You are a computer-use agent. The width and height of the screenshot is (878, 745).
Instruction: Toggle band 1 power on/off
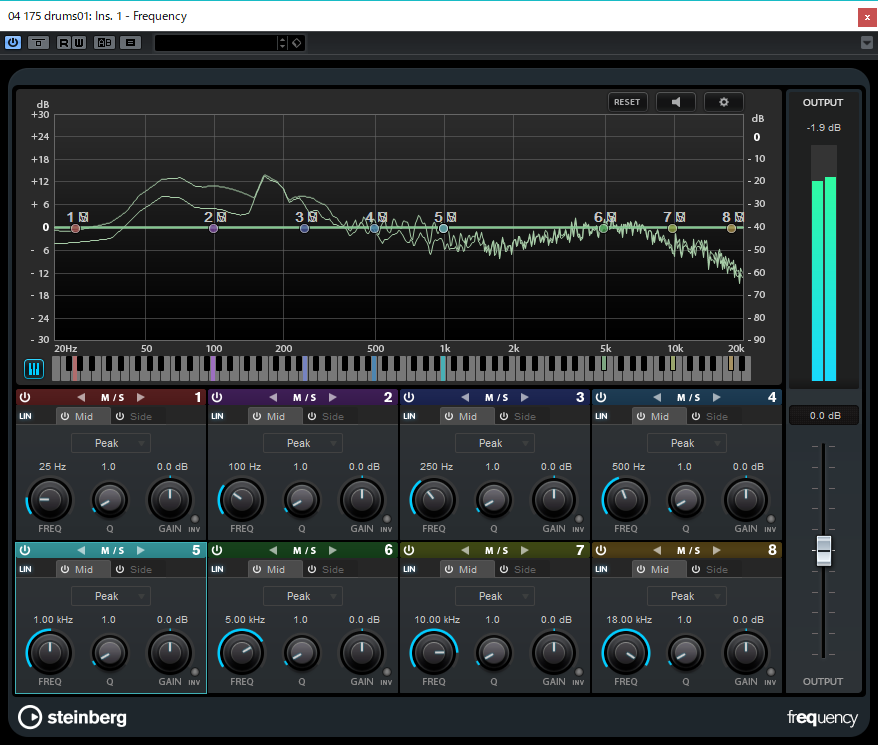click(25, 397)
